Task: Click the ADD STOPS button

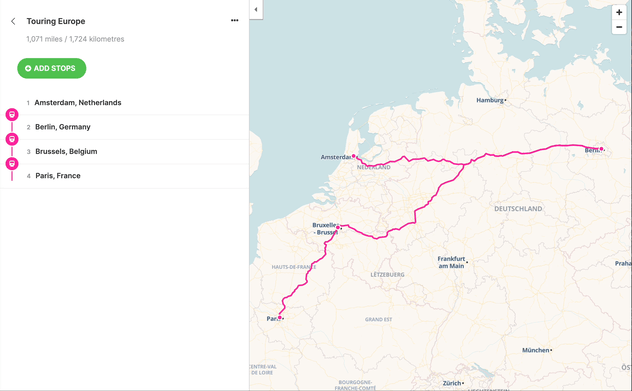Action: tap(52, 68)
